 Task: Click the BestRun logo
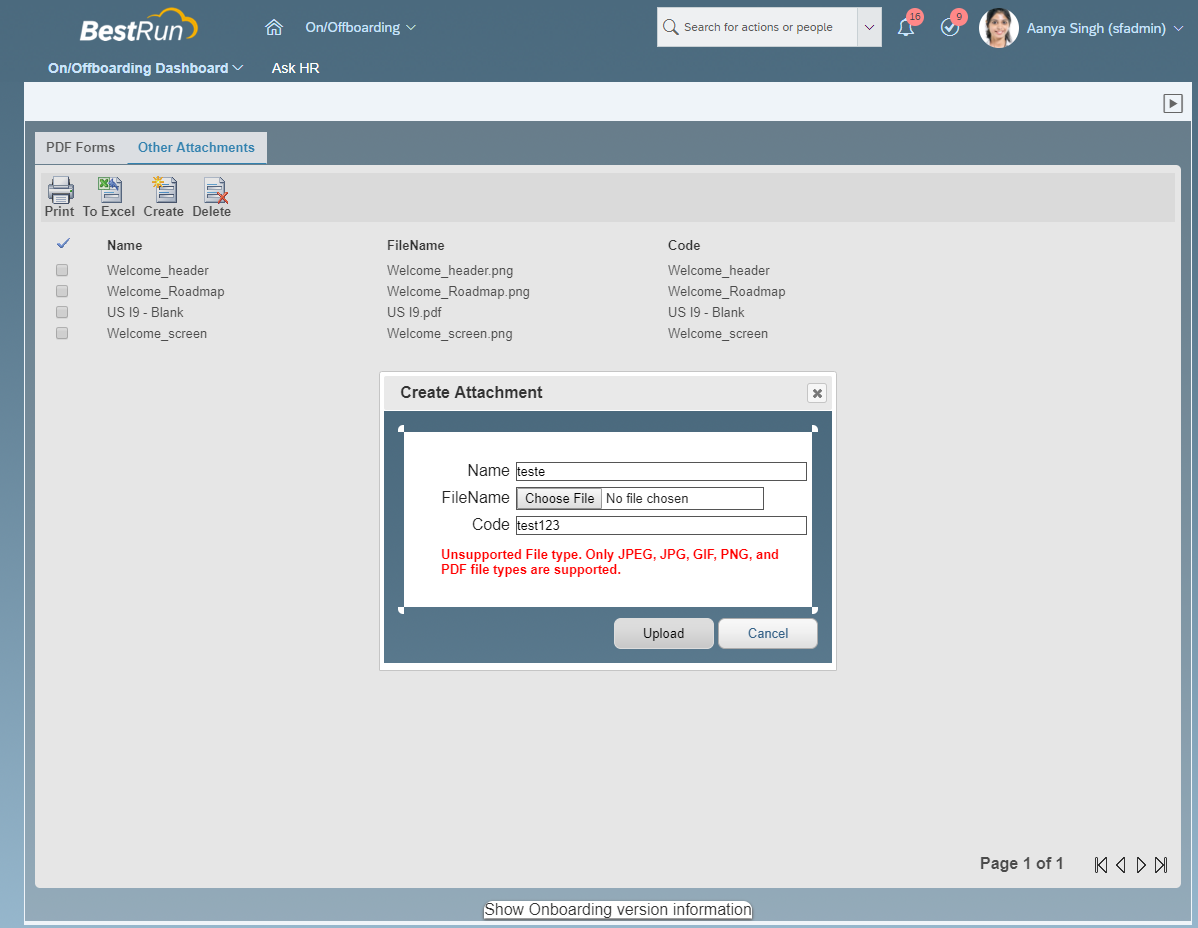pos(138,26)
